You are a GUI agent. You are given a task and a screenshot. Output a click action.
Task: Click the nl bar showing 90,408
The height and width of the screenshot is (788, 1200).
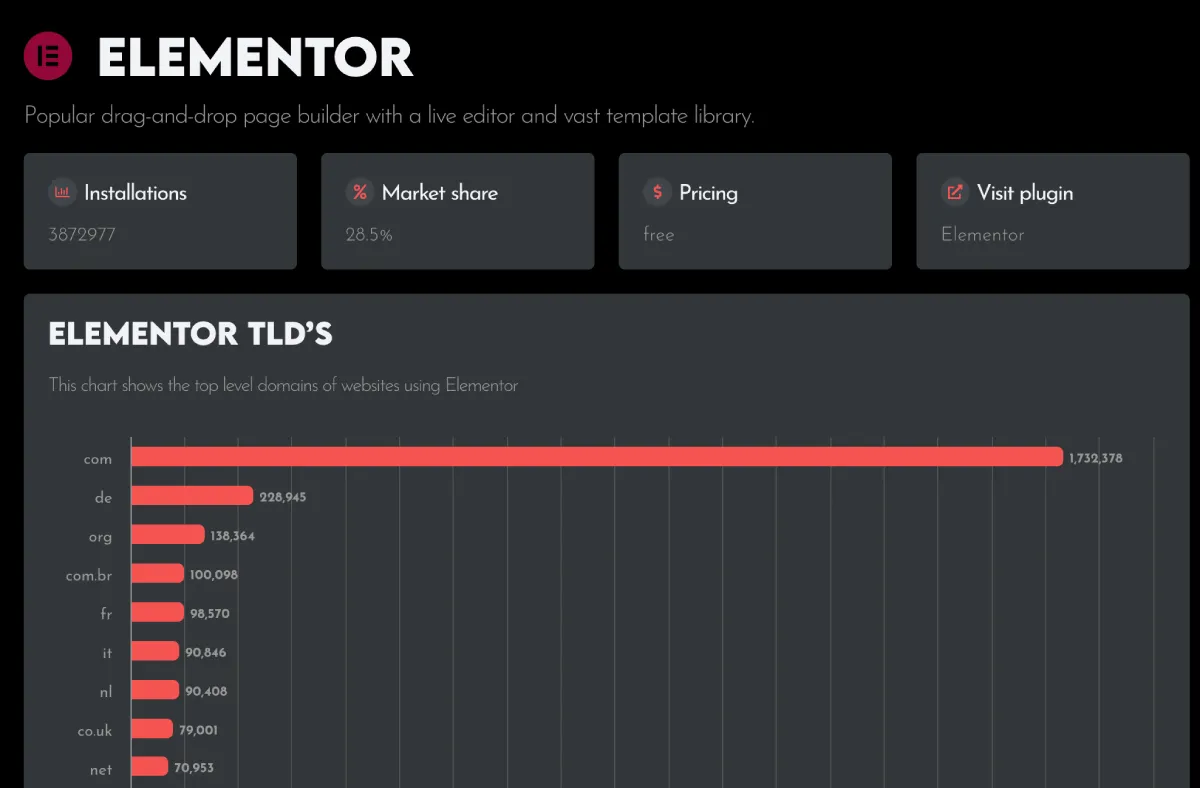pyautogui.click(x=155, y=691)
